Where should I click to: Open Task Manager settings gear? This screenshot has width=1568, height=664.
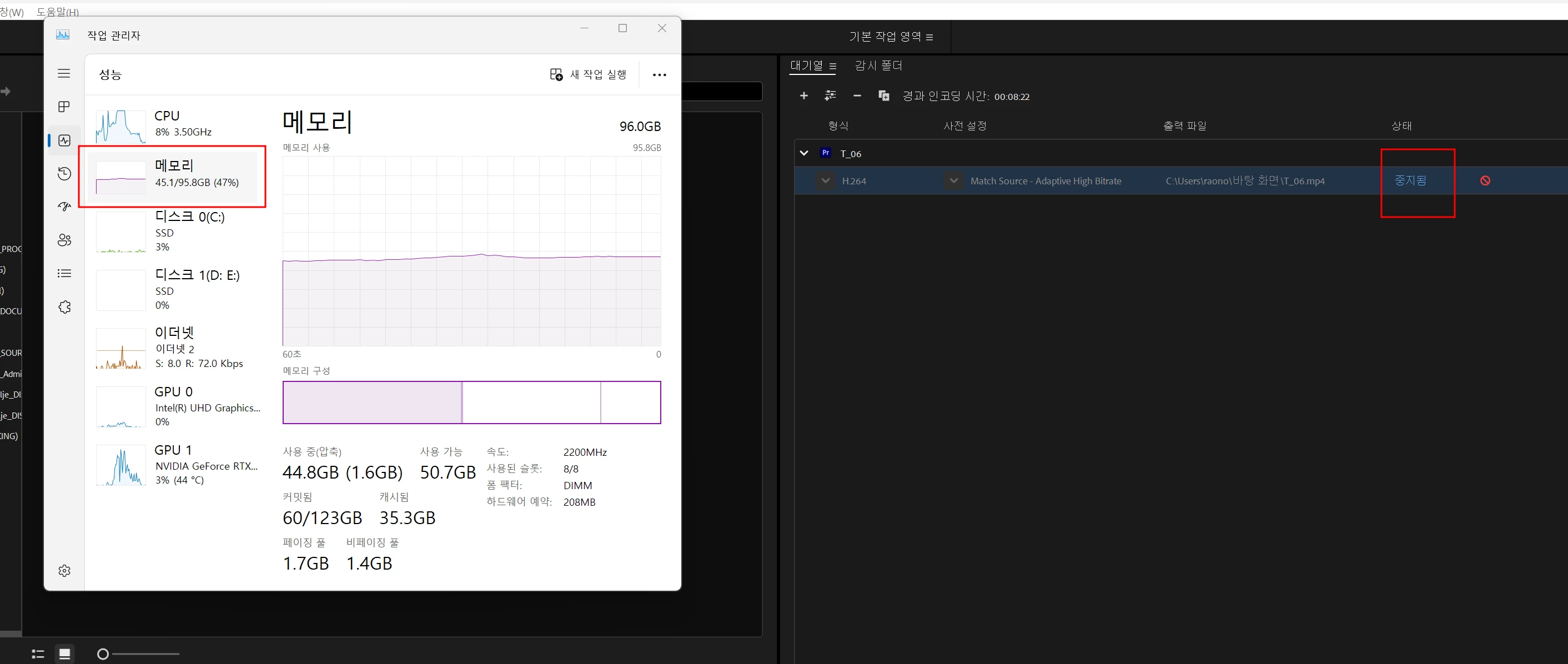(x=64, y=571)
